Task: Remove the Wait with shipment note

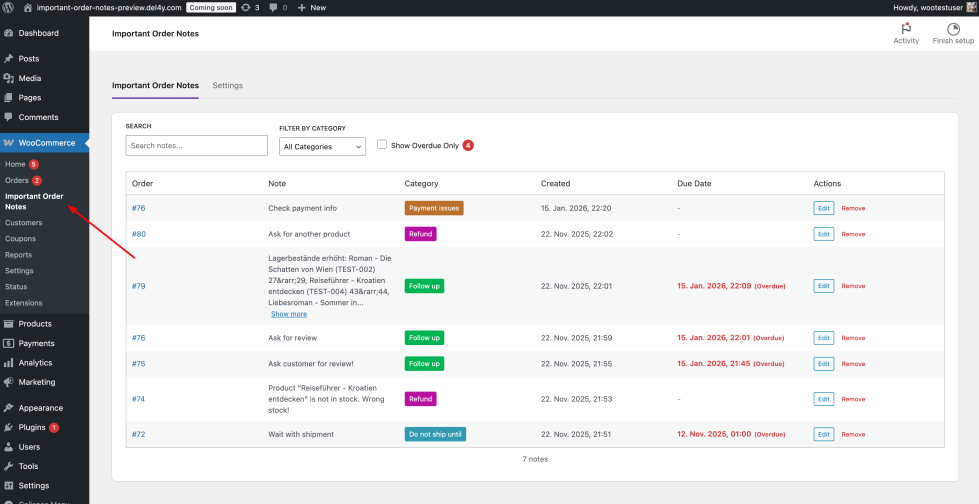Action: pos(853,434)
